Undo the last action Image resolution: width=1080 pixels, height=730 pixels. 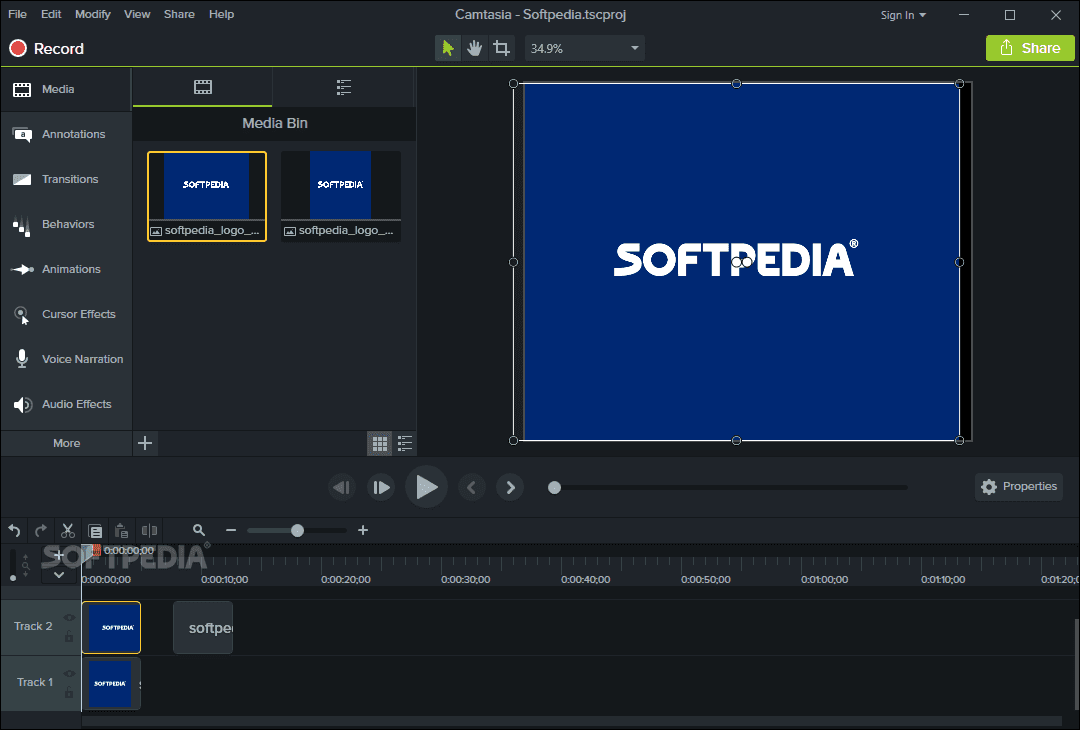point(15,531)
